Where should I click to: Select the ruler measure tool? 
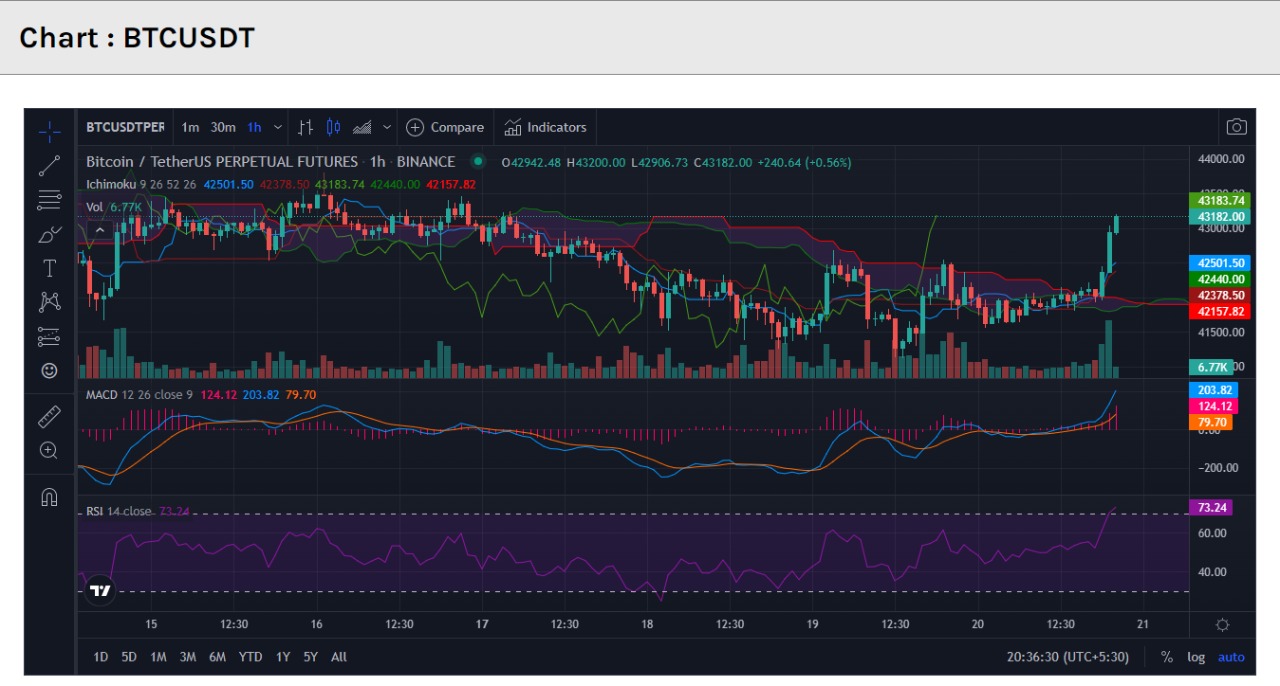pyautogui.click(x=49, y=416)
